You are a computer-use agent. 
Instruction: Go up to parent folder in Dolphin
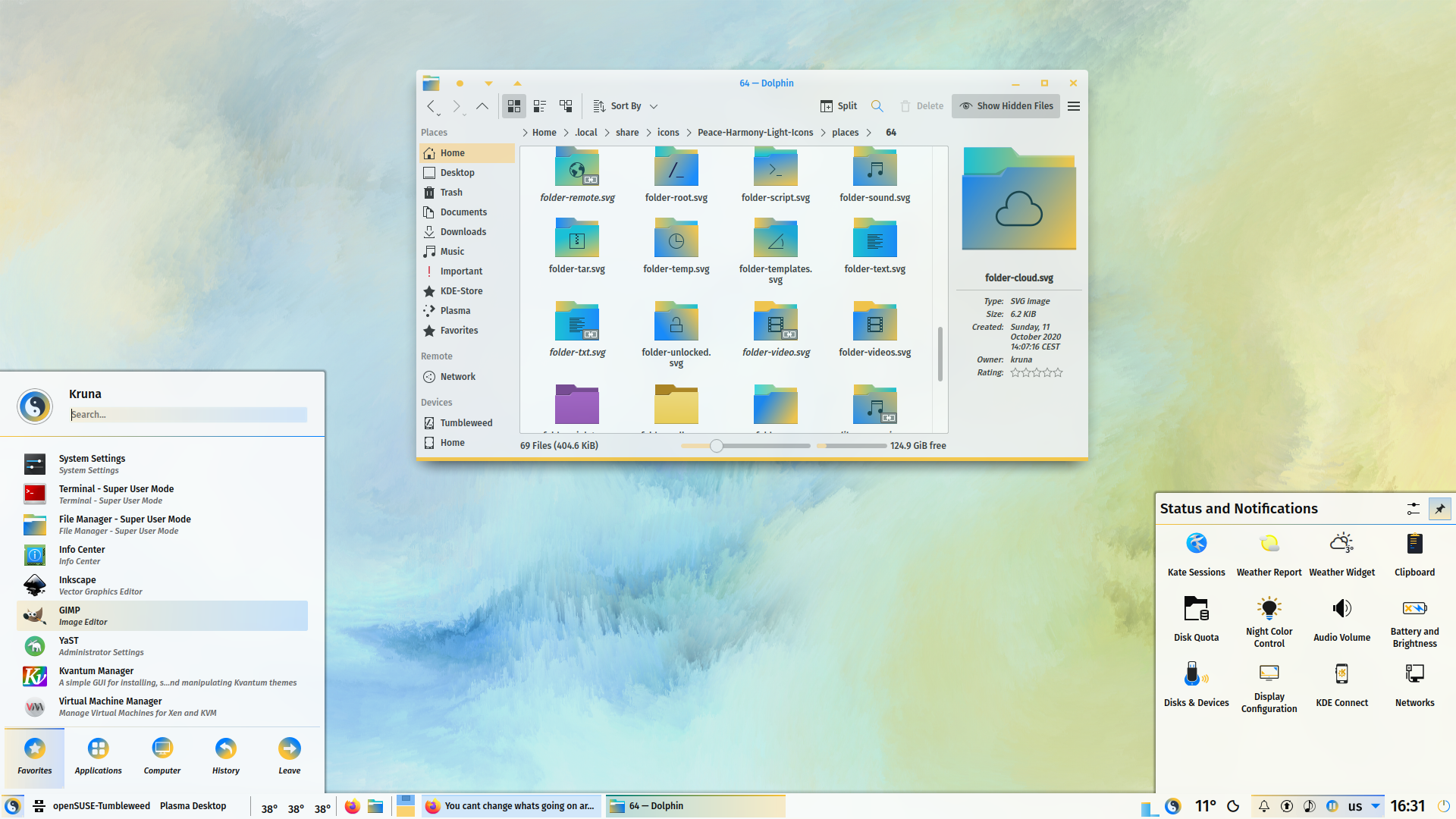pyautogui.click(x=482, y=106)
